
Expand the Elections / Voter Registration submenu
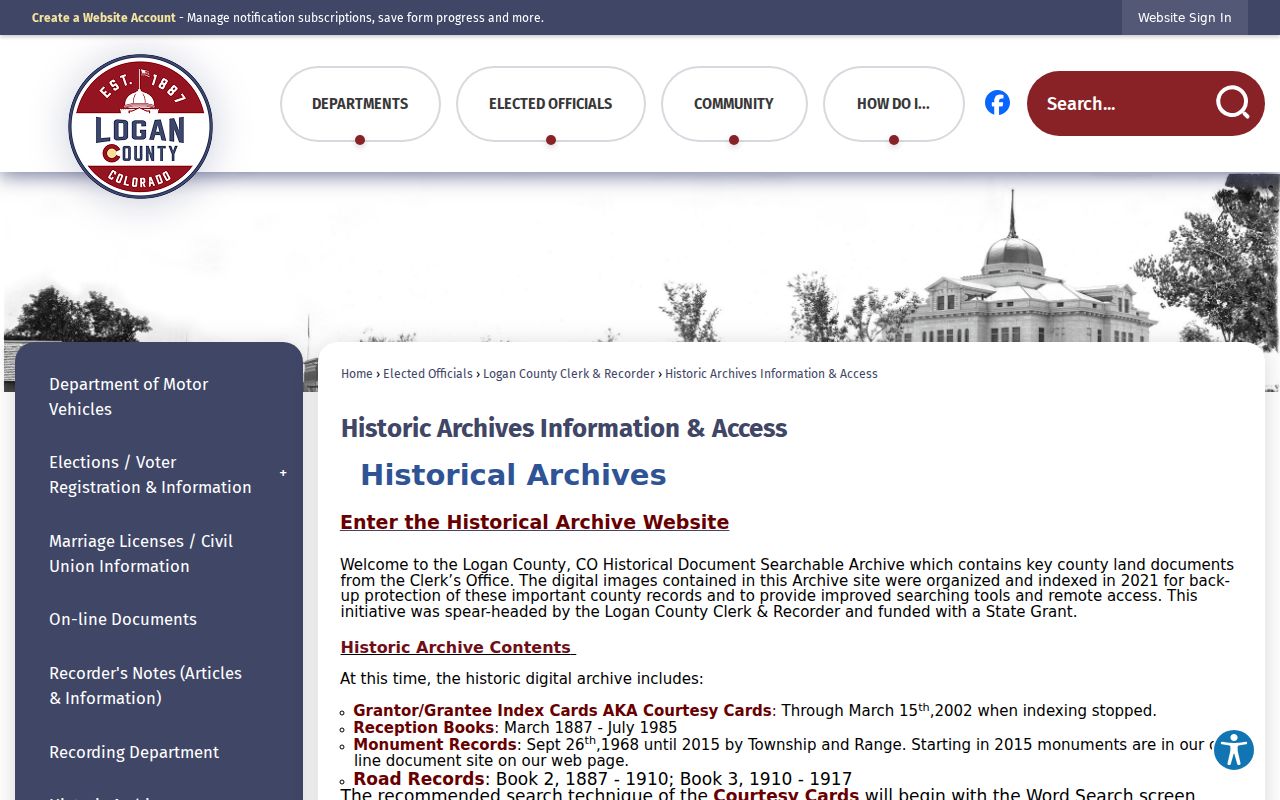(x=283, y=474)
